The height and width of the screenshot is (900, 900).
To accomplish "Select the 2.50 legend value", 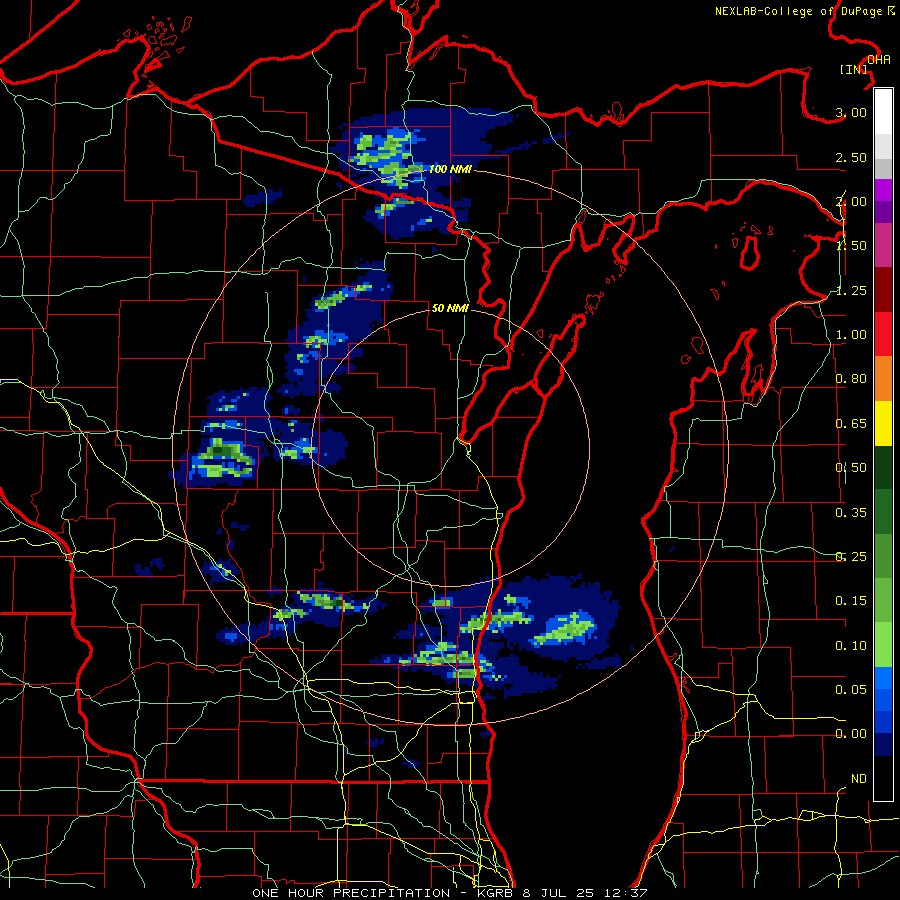I will [851, 157].
